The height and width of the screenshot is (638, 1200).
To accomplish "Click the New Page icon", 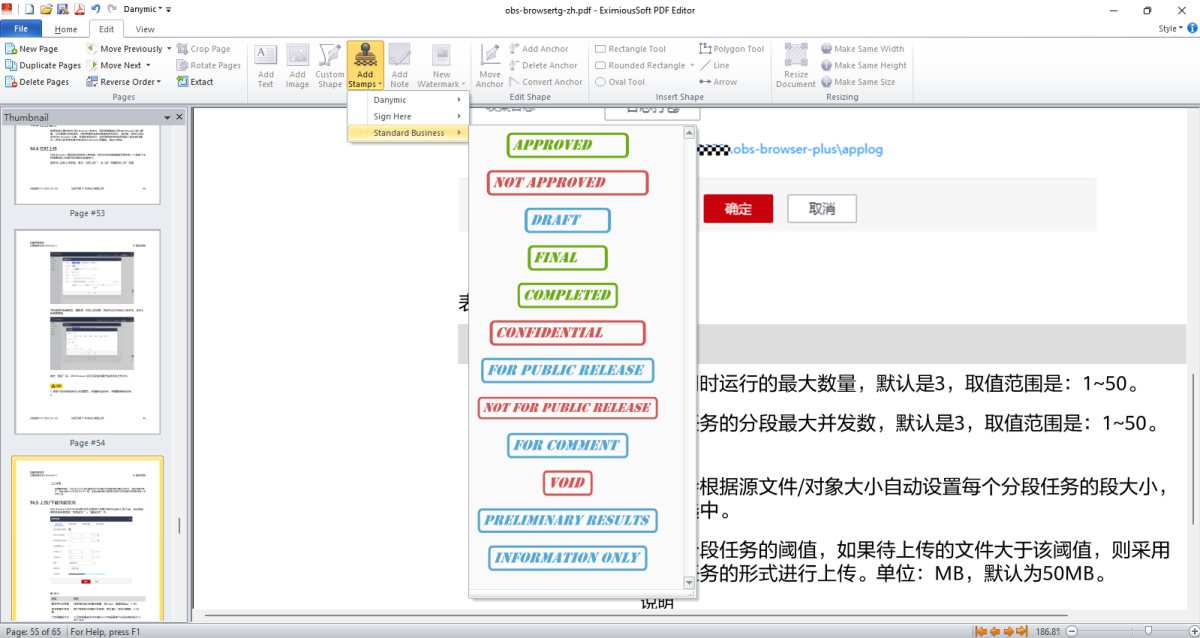I will [11, 49].
